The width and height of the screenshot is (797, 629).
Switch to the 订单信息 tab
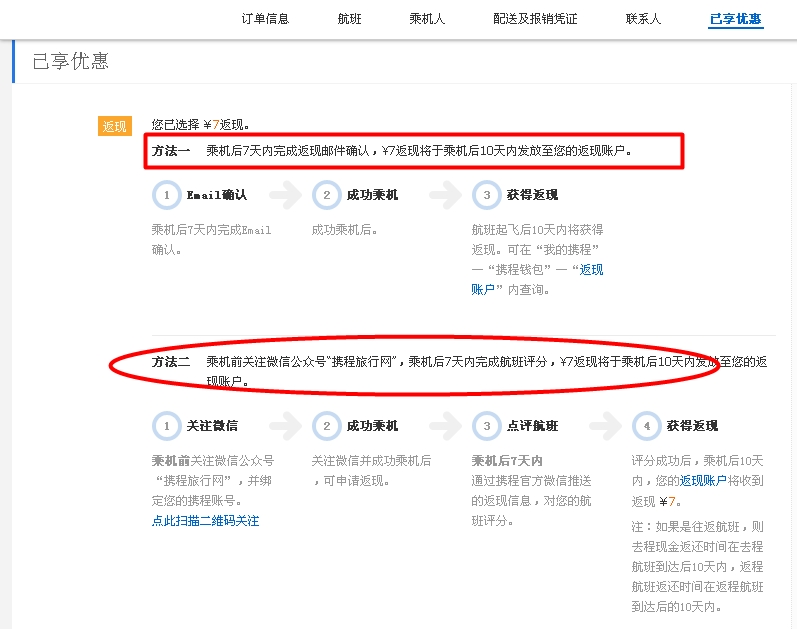pyautogui.click(x=265, y=19)
